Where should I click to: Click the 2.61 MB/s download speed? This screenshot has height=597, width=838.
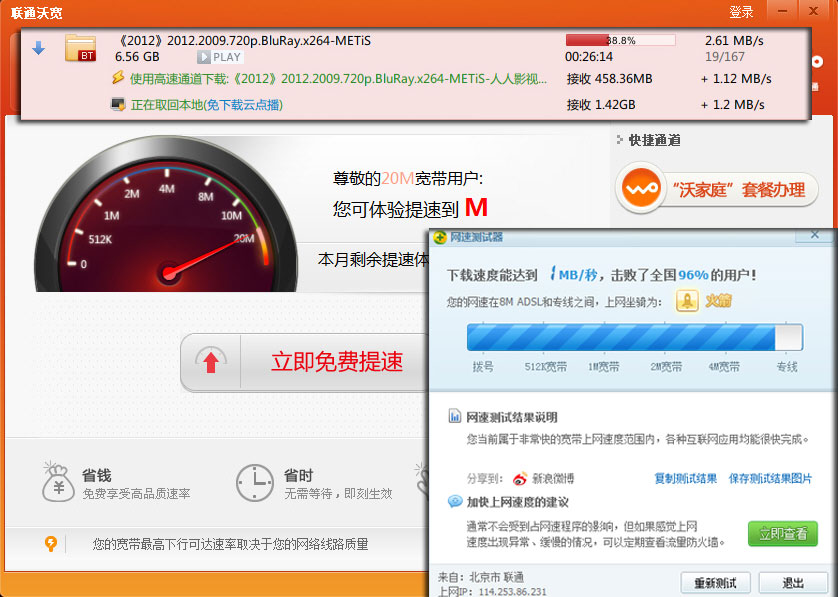click(x=734, y=41)
